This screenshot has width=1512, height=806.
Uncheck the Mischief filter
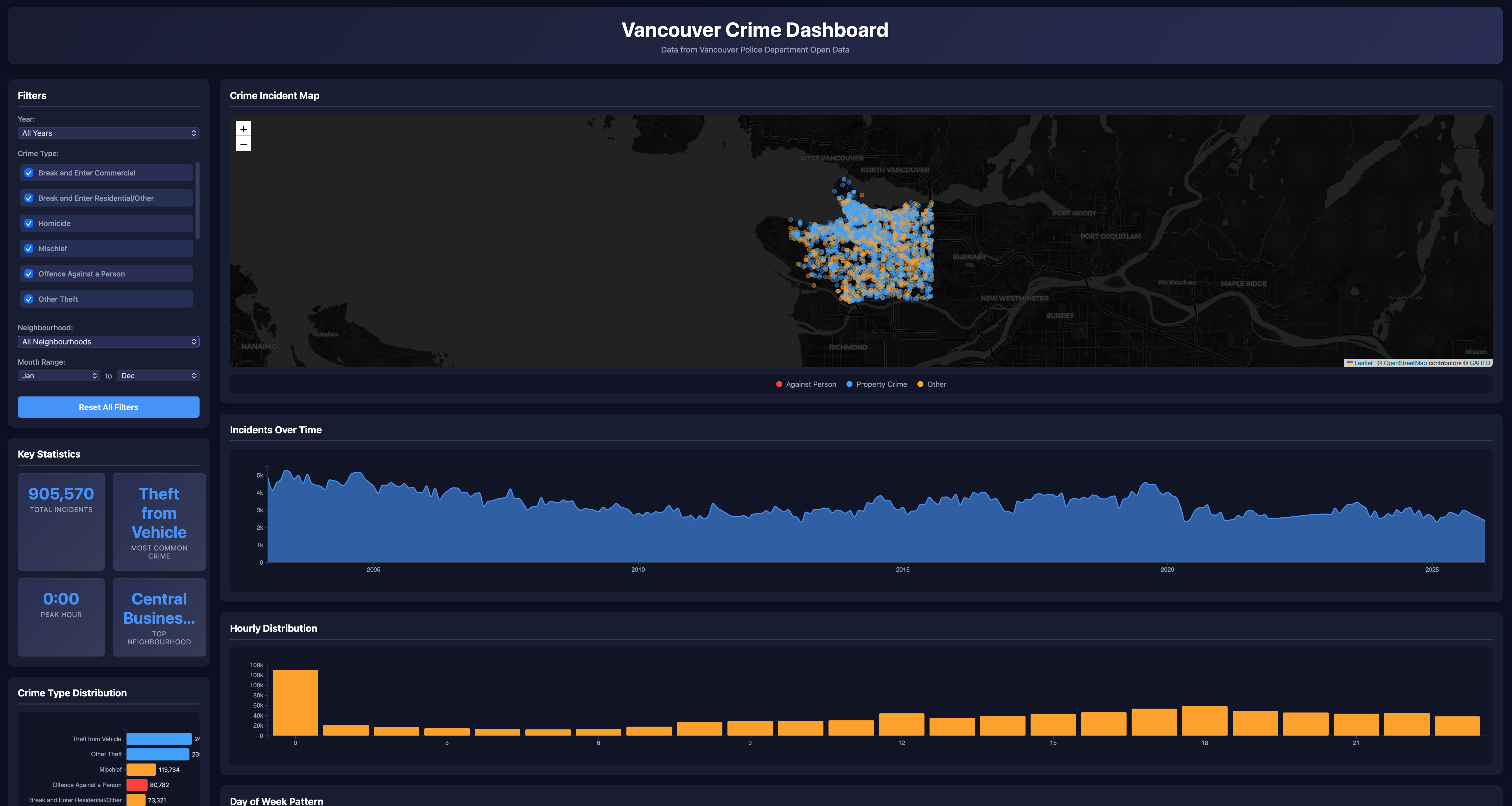point(29,248)
